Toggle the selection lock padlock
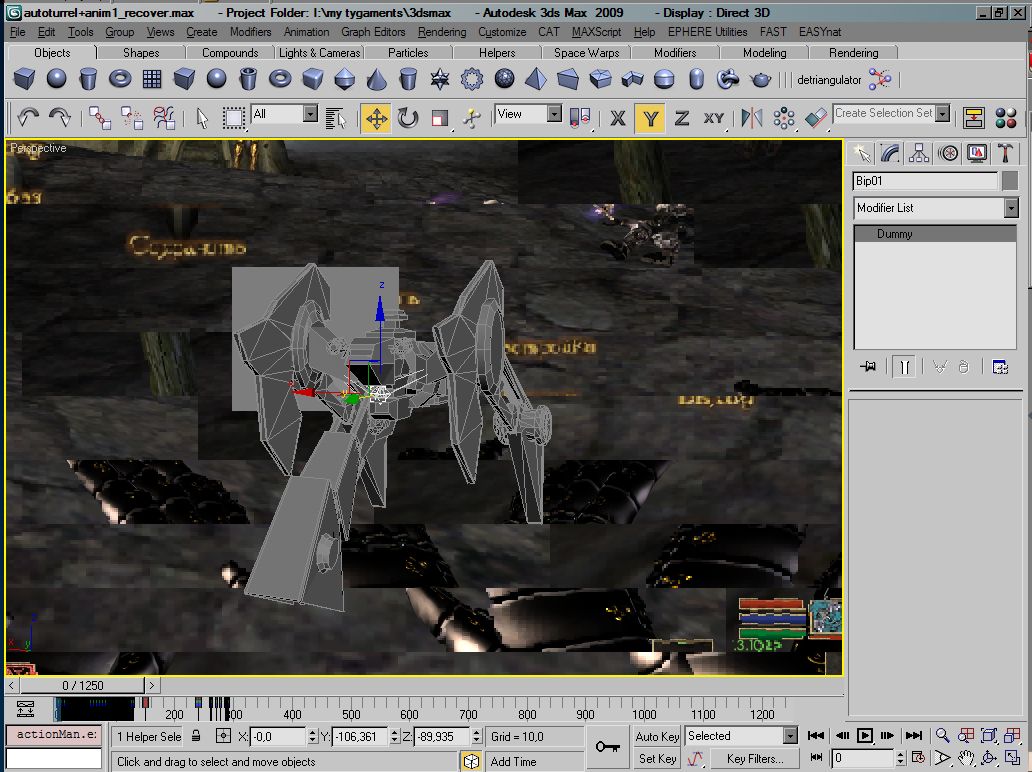Screen dimensions: 1032x772 coord(196,736)
